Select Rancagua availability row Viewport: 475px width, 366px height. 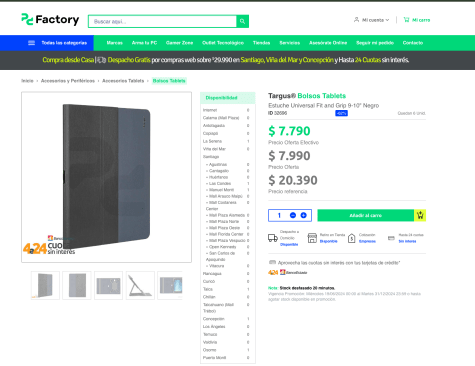226,273
